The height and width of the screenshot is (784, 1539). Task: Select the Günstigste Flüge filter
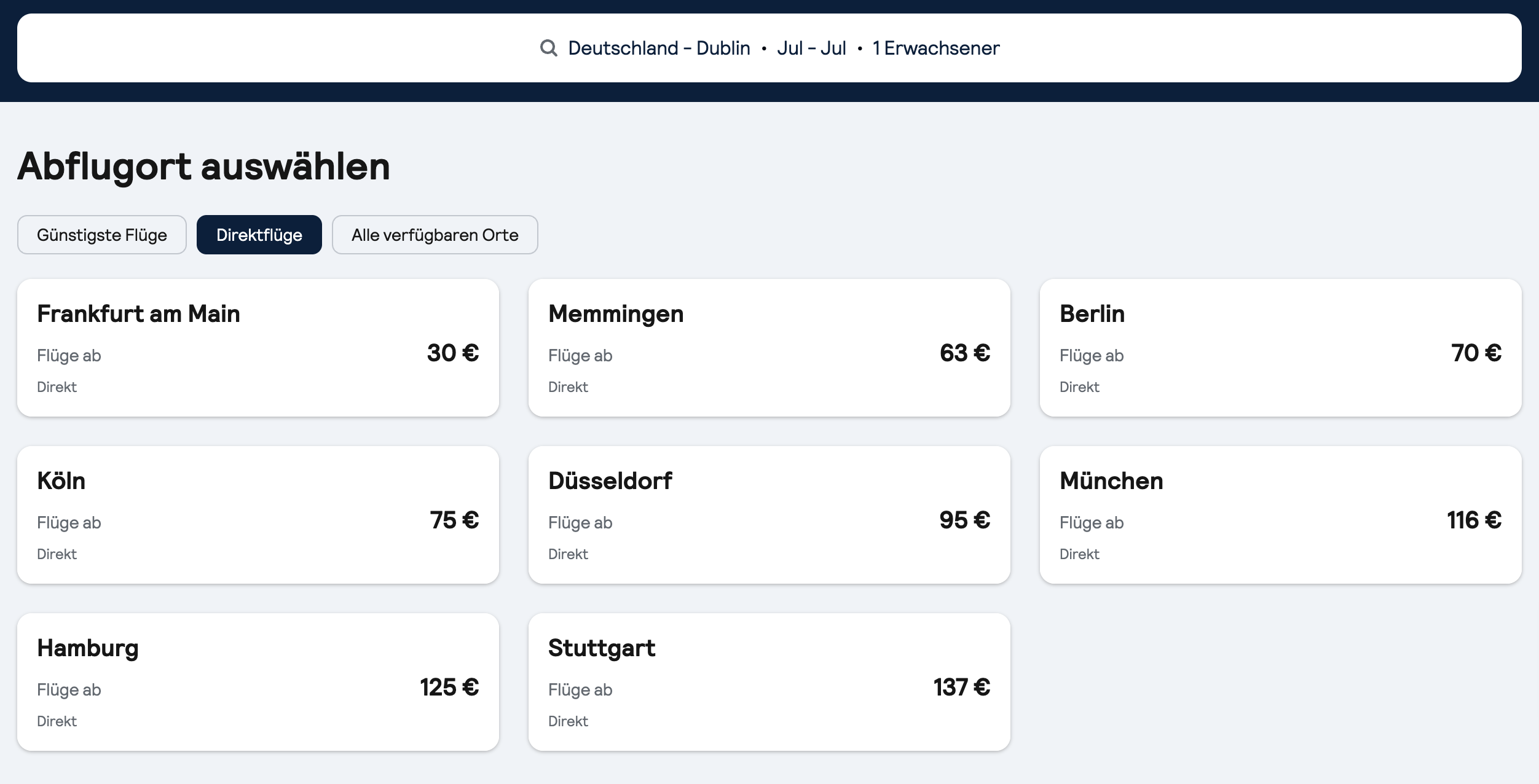[102, 235]
